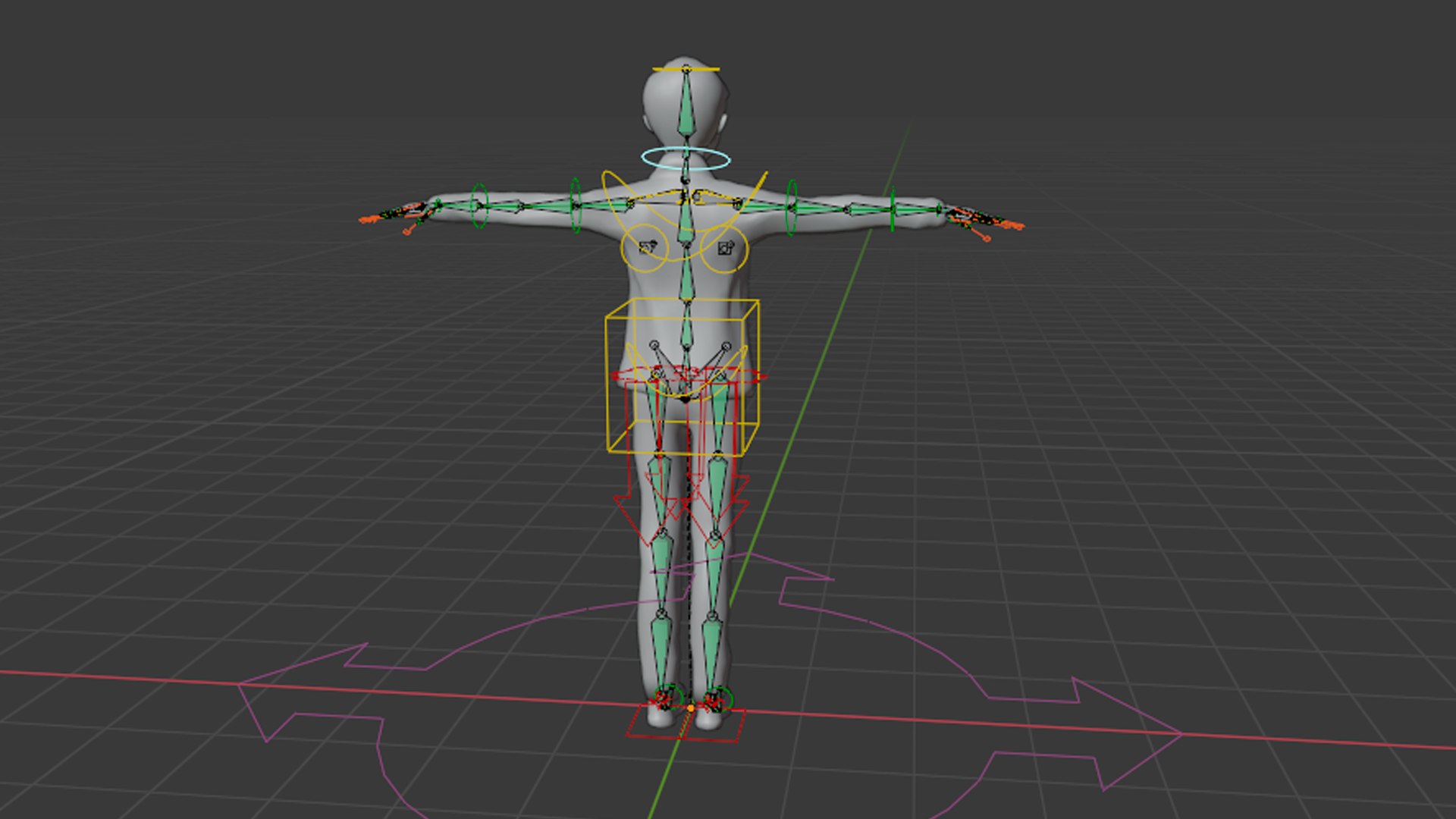Click the orange origin dot between the feet
Image resolution: width=1456 pixels, height=819 pixels.
pyautogui.click(x=690, y=708)
